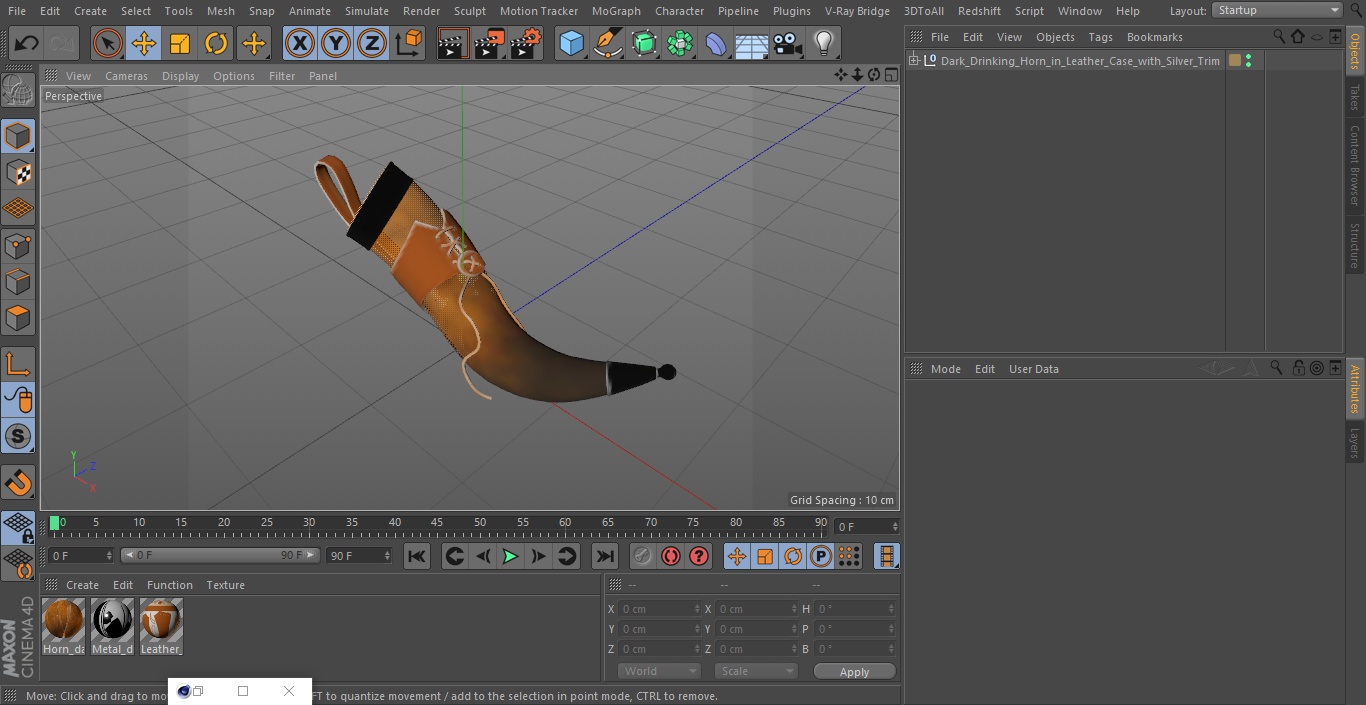Add a Cube primitive object
Image resolution: width=1366 pixels, height=705 pixels.
click(x=571, y=43)
